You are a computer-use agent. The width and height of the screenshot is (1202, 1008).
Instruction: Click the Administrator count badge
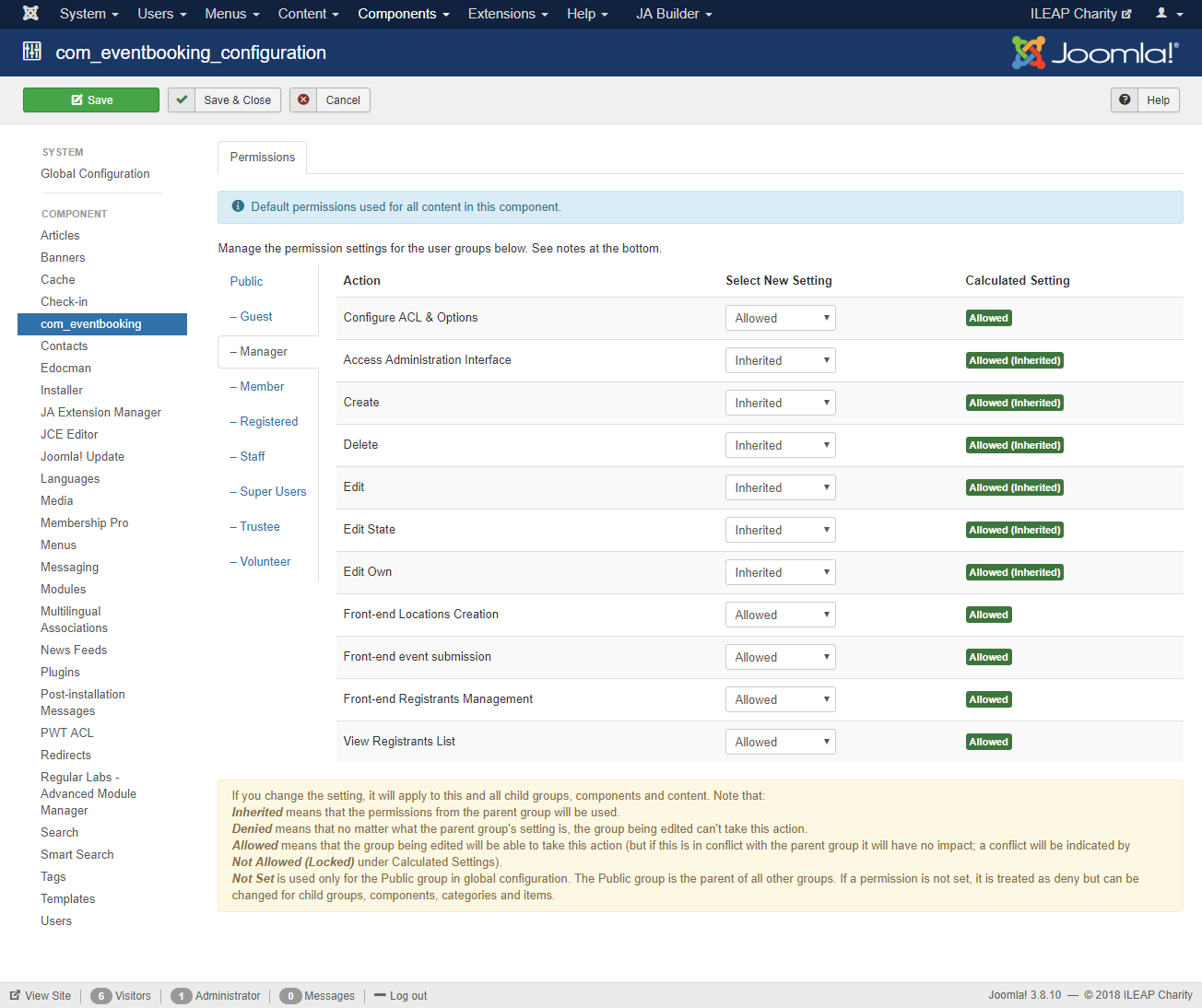(182, 996)
